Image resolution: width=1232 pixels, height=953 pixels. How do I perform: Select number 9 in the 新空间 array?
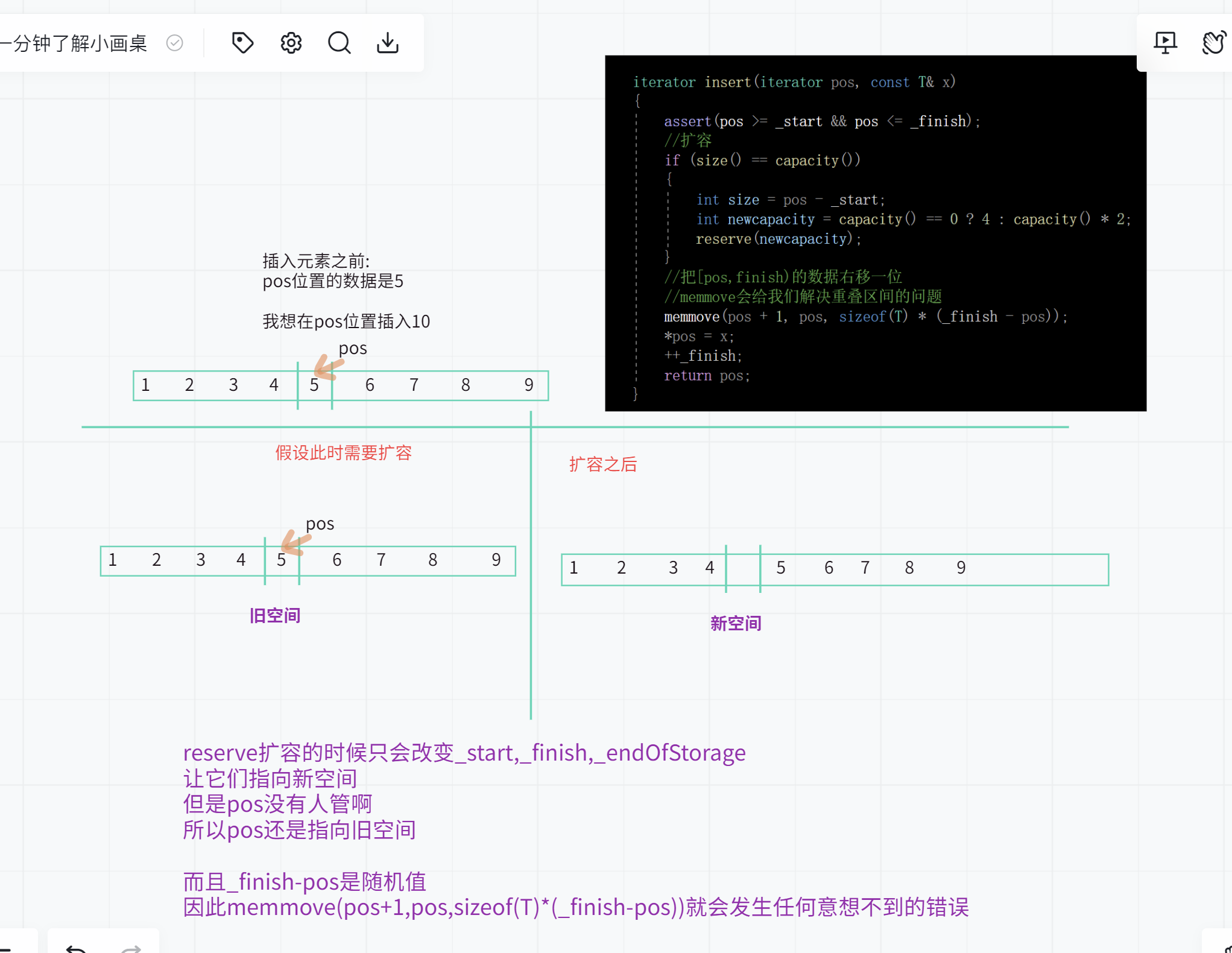tap(961, 568)
